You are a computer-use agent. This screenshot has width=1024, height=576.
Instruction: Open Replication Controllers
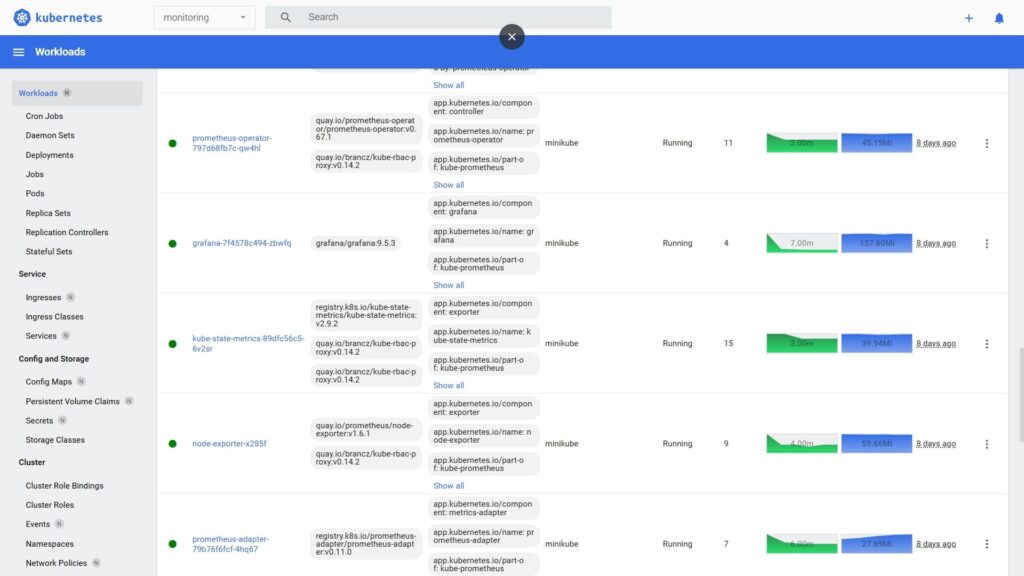(67, 232)
